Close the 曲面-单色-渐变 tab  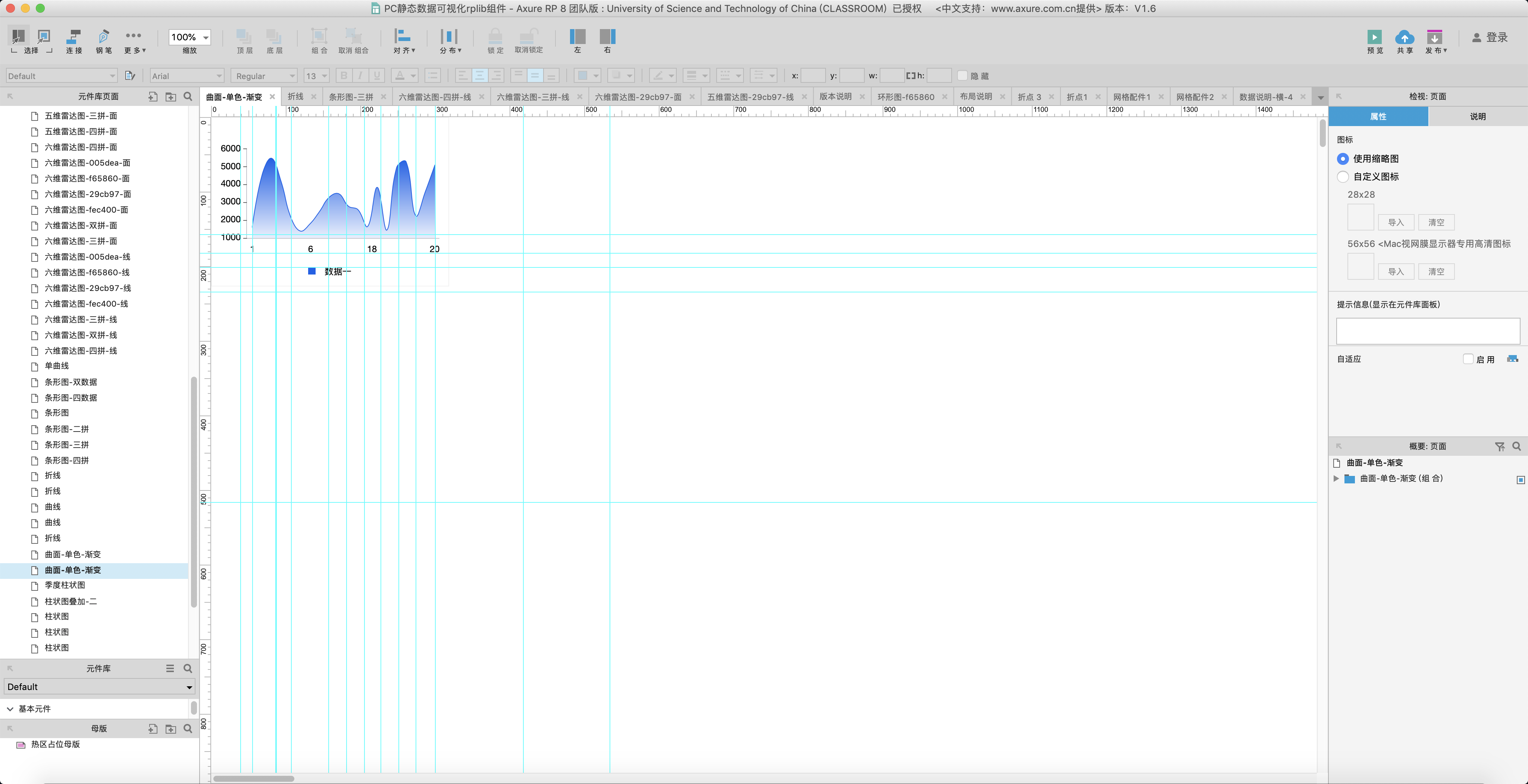(x=272, y=97)
